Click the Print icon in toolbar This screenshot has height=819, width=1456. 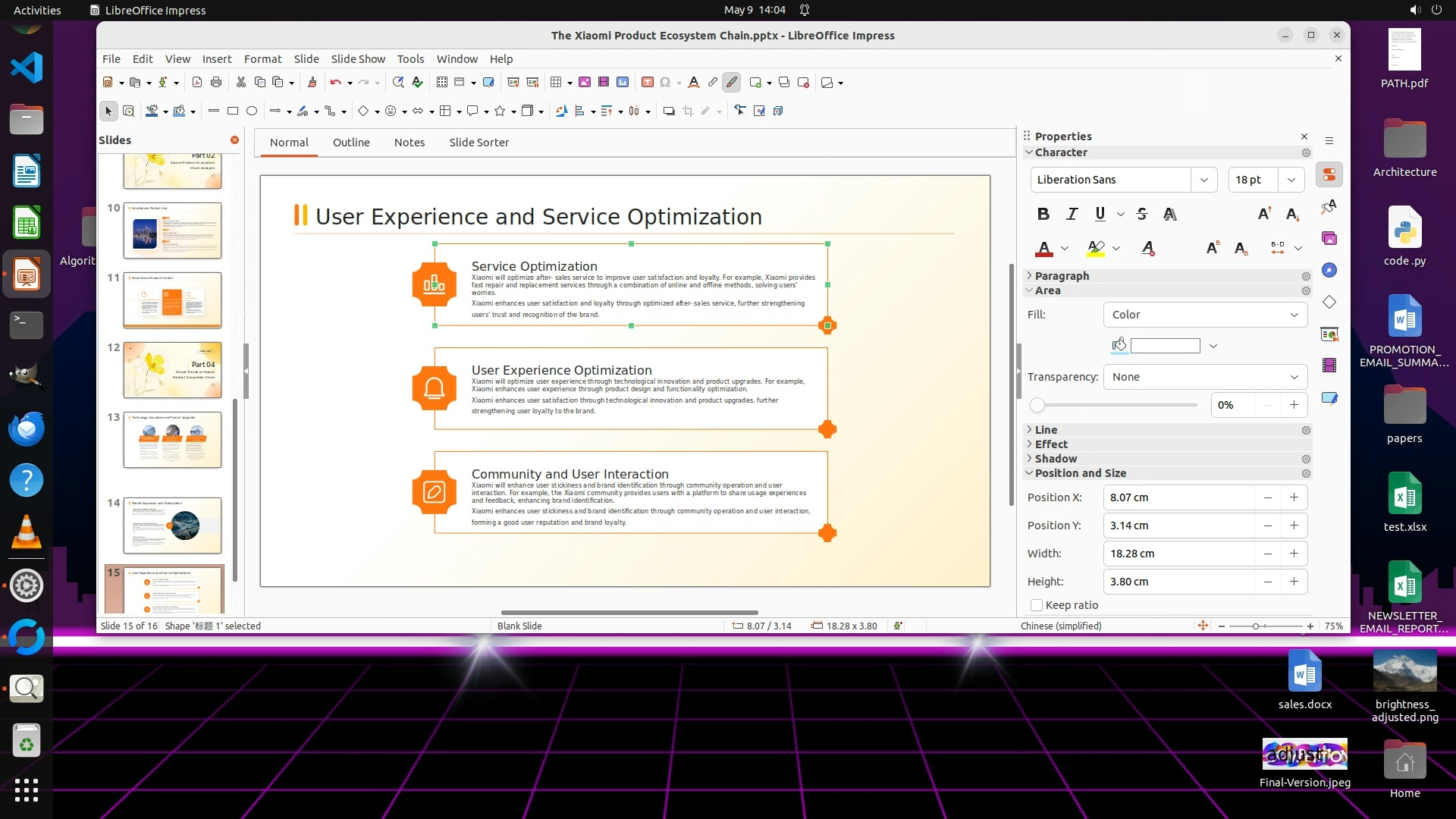tap(216, 83)
